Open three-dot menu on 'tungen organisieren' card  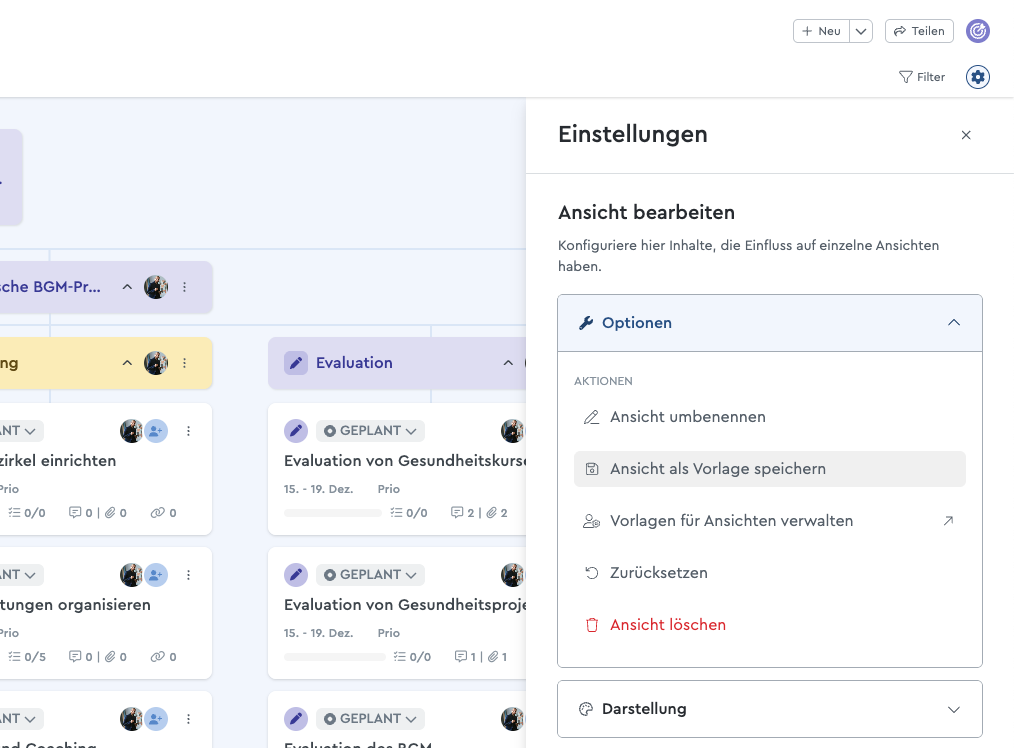pos(188,575)
